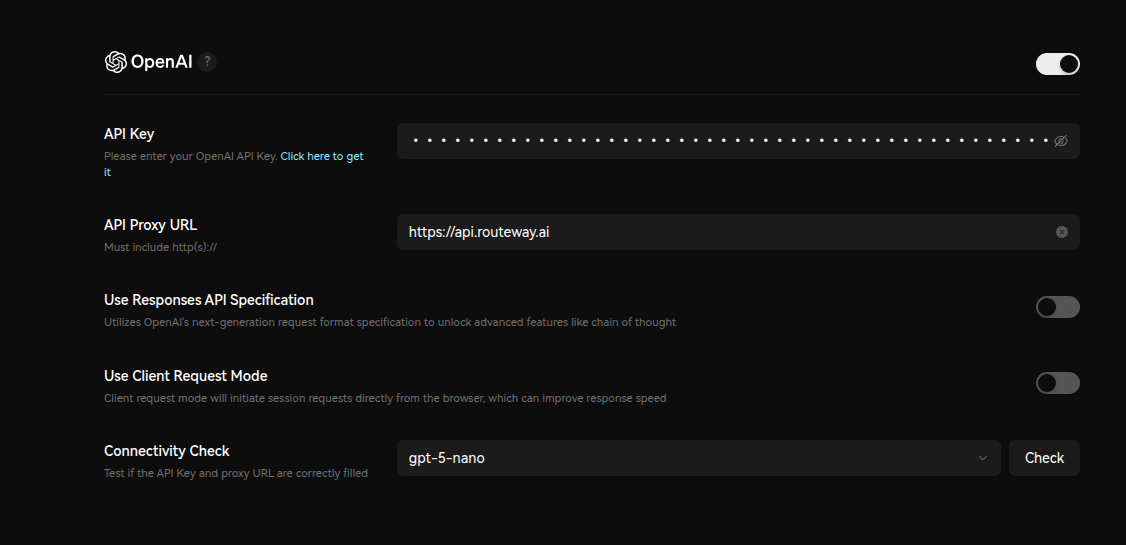Click the OpenAI logo icon
The height and width of the screenshot is (545, 1126).
(116, 62)
